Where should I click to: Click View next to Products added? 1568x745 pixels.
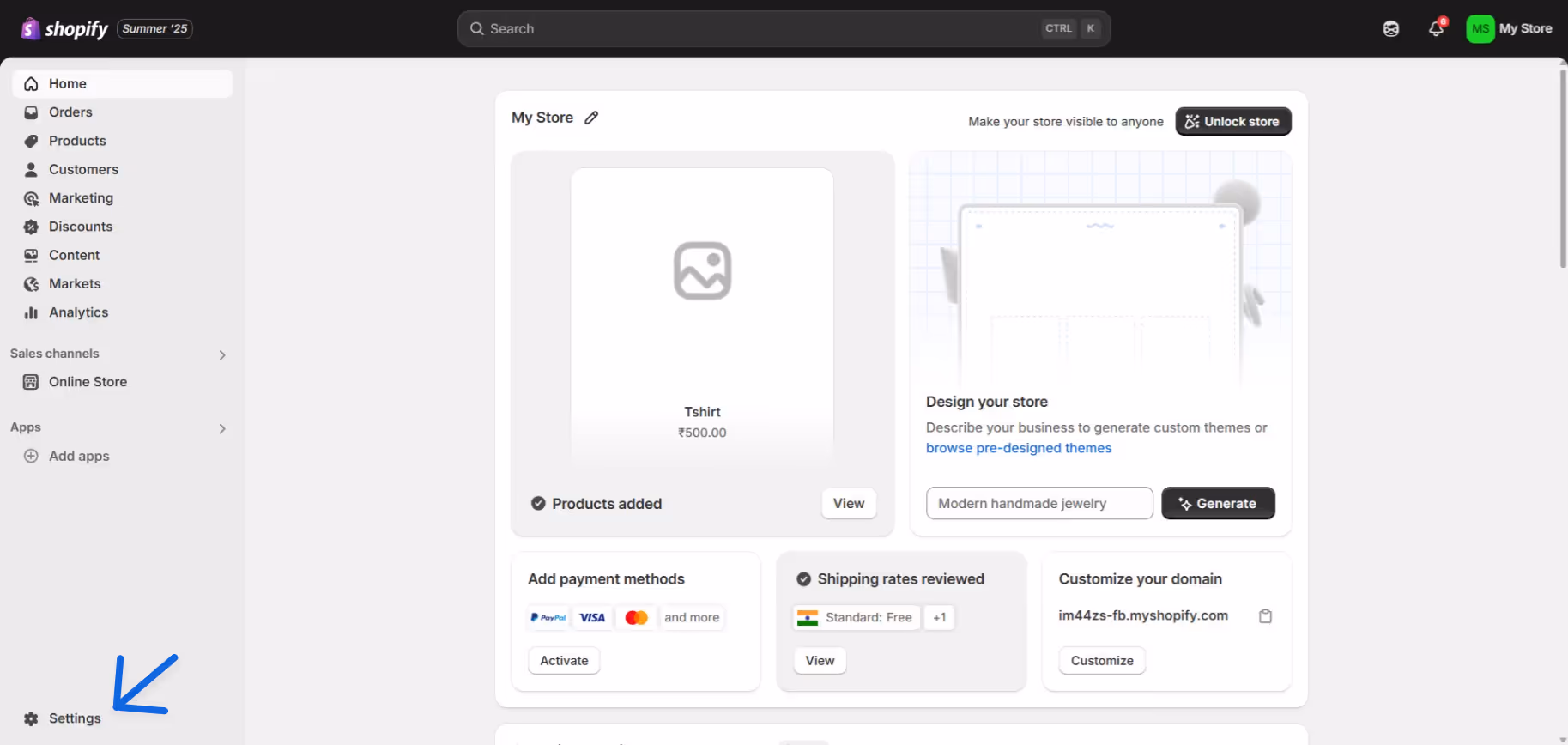click(849, 504)
